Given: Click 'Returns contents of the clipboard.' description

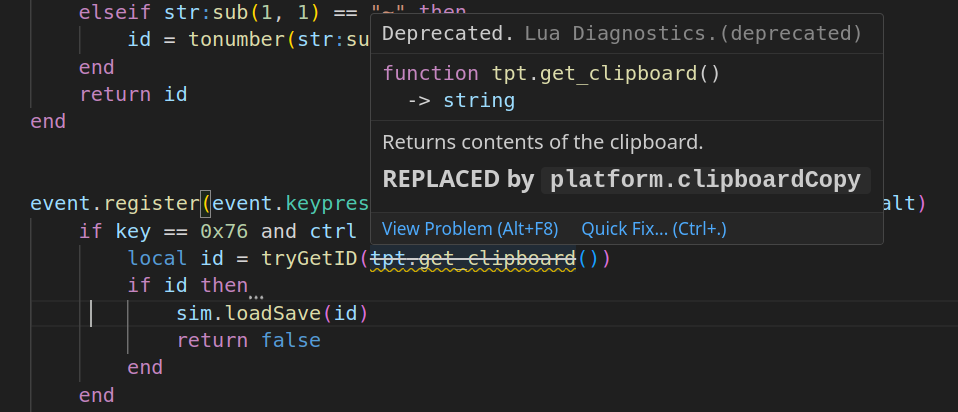Looking at the screenshot, I should pyautogui.click(x=543, y=143).
